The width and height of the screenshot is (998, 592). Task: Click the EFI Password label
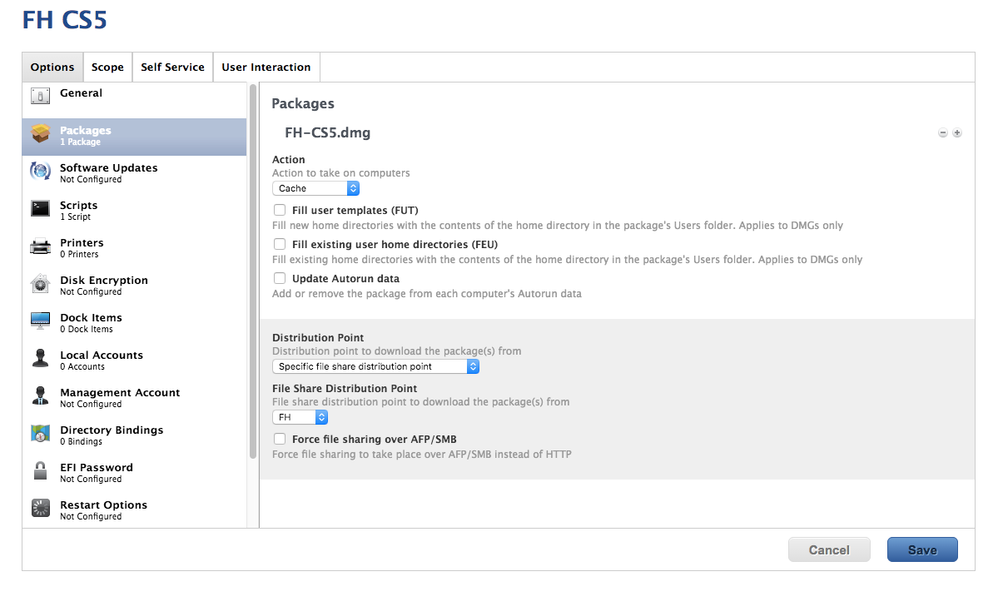(x=97, y=468)
